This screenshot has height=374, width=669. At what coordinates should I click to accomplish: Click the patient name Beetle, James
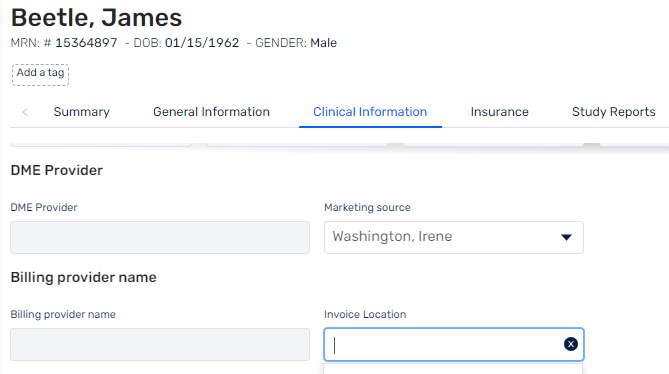(x=96, y=18)
